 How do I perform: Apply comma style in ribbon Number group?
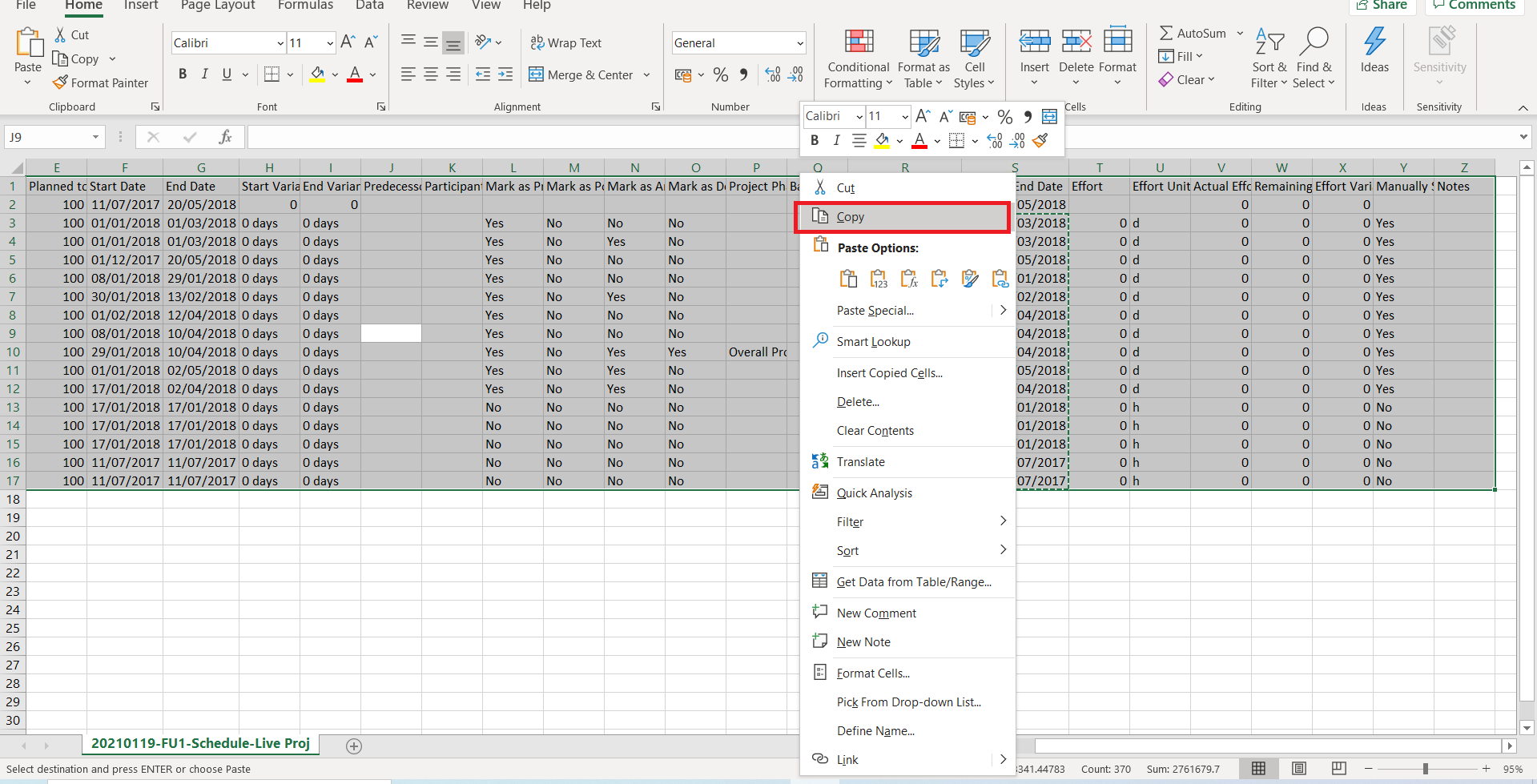744,75
